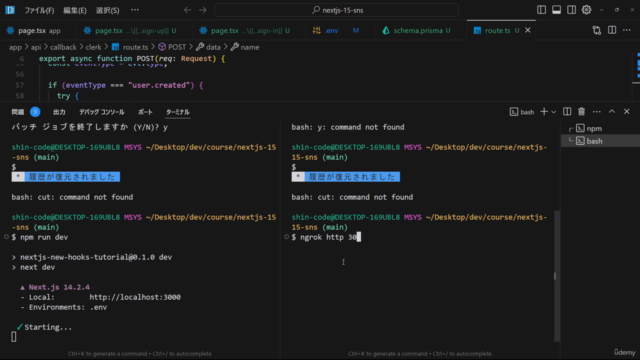Maximize the panel with up chevron

(x=612, y=111)
